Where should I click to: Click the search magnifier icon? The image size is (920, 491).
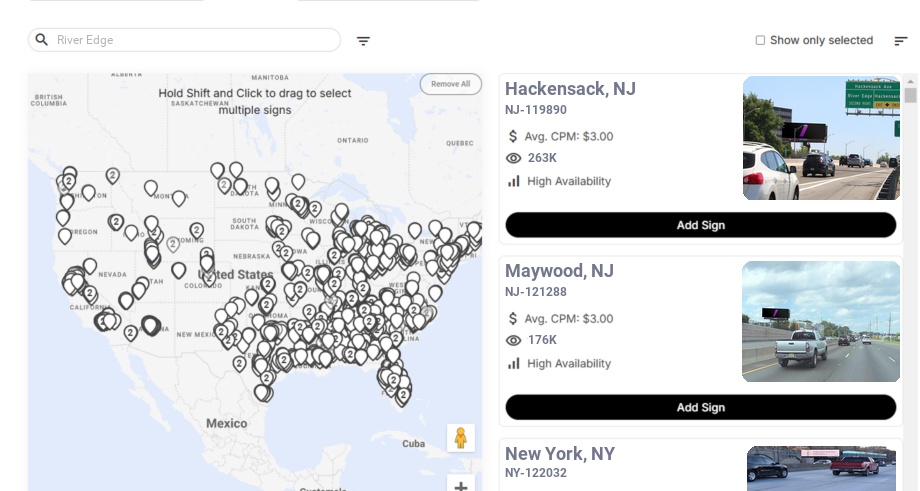pyautogui.click(x=42, y=40)
